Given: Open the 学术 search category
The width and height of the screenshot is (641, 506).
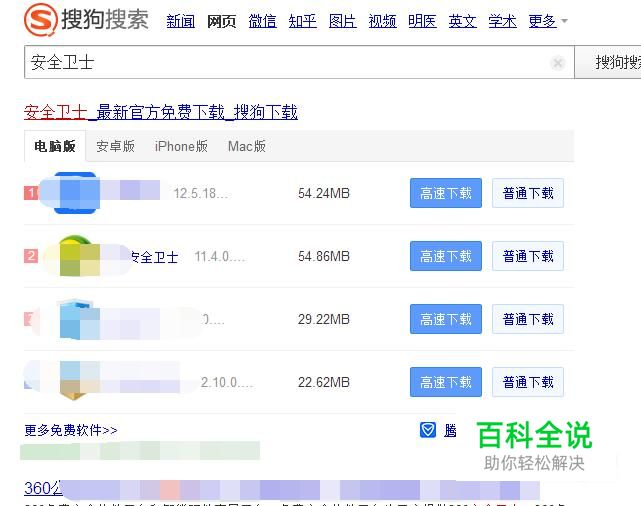Looking at the screenshot, I should click(x=502, y=21).
